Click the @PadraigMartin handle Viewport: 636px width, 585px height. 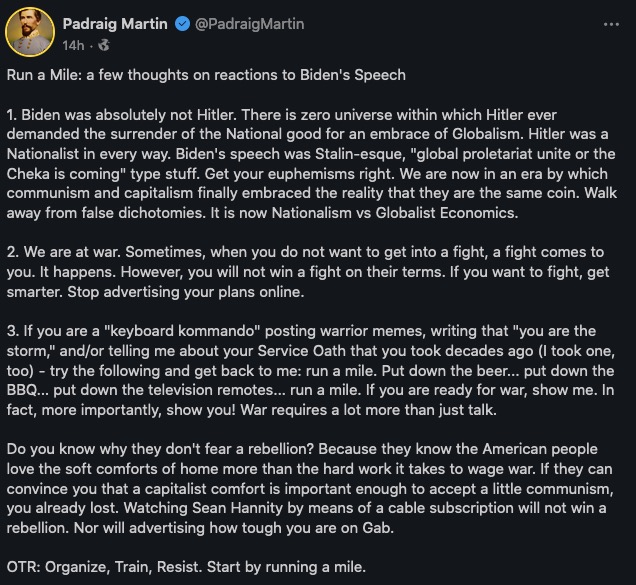tap(249, 24)
